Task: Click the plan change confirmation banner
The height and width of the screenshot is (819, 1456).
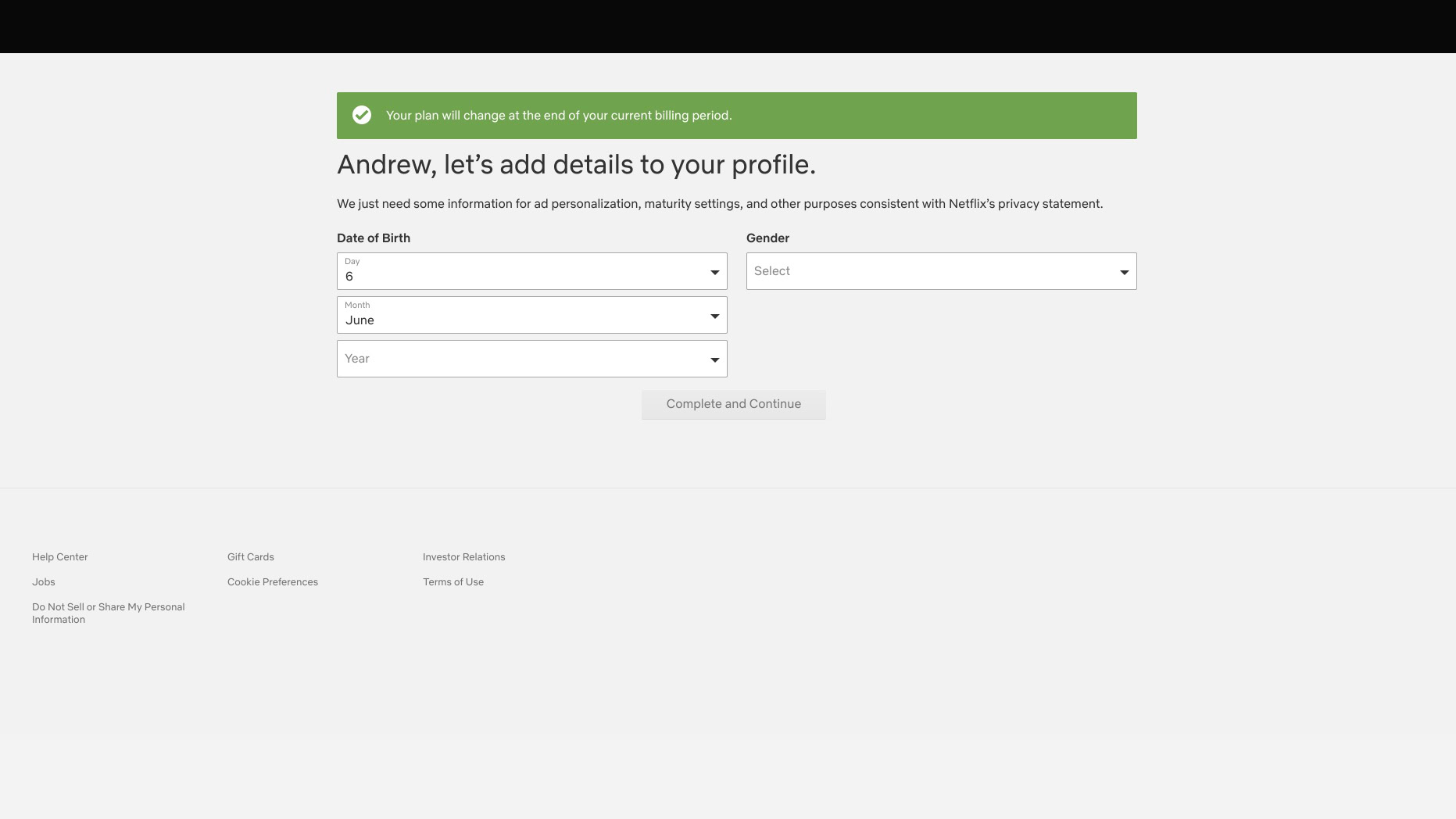Action: (x=736, y=116)
